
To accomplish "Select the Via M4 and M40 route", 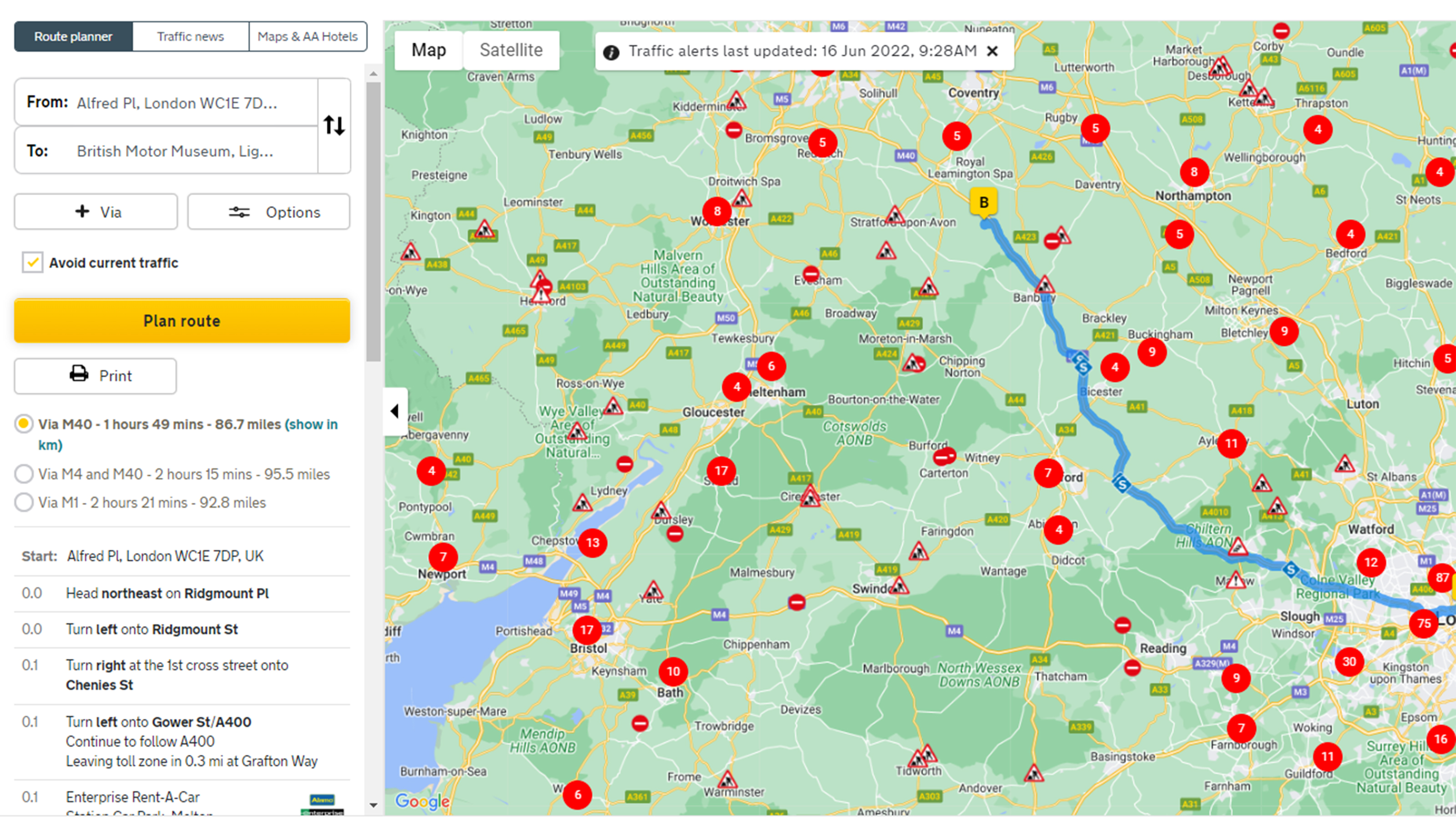I will (x=24, y=474).
